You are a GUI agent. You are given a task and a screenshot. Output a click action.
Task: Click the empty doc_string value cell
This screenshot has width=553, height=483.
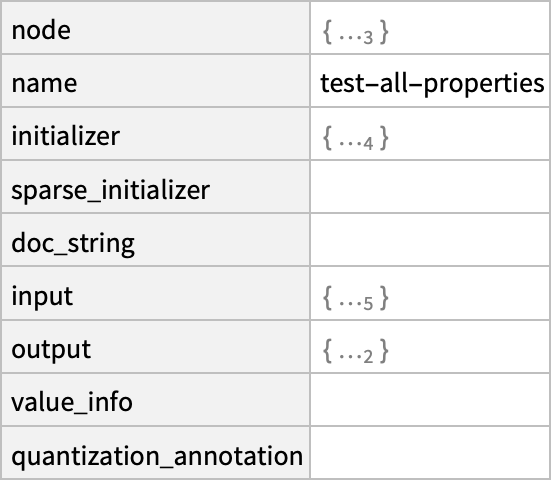[x=430, y=240]
